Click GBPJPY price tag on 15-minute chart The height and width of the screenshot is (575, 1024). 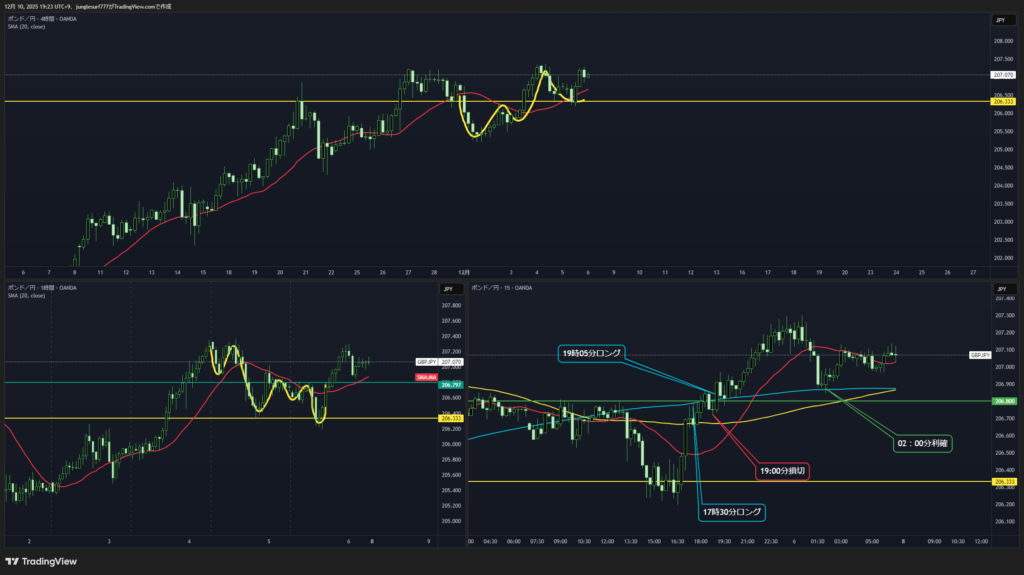(980, 355)
